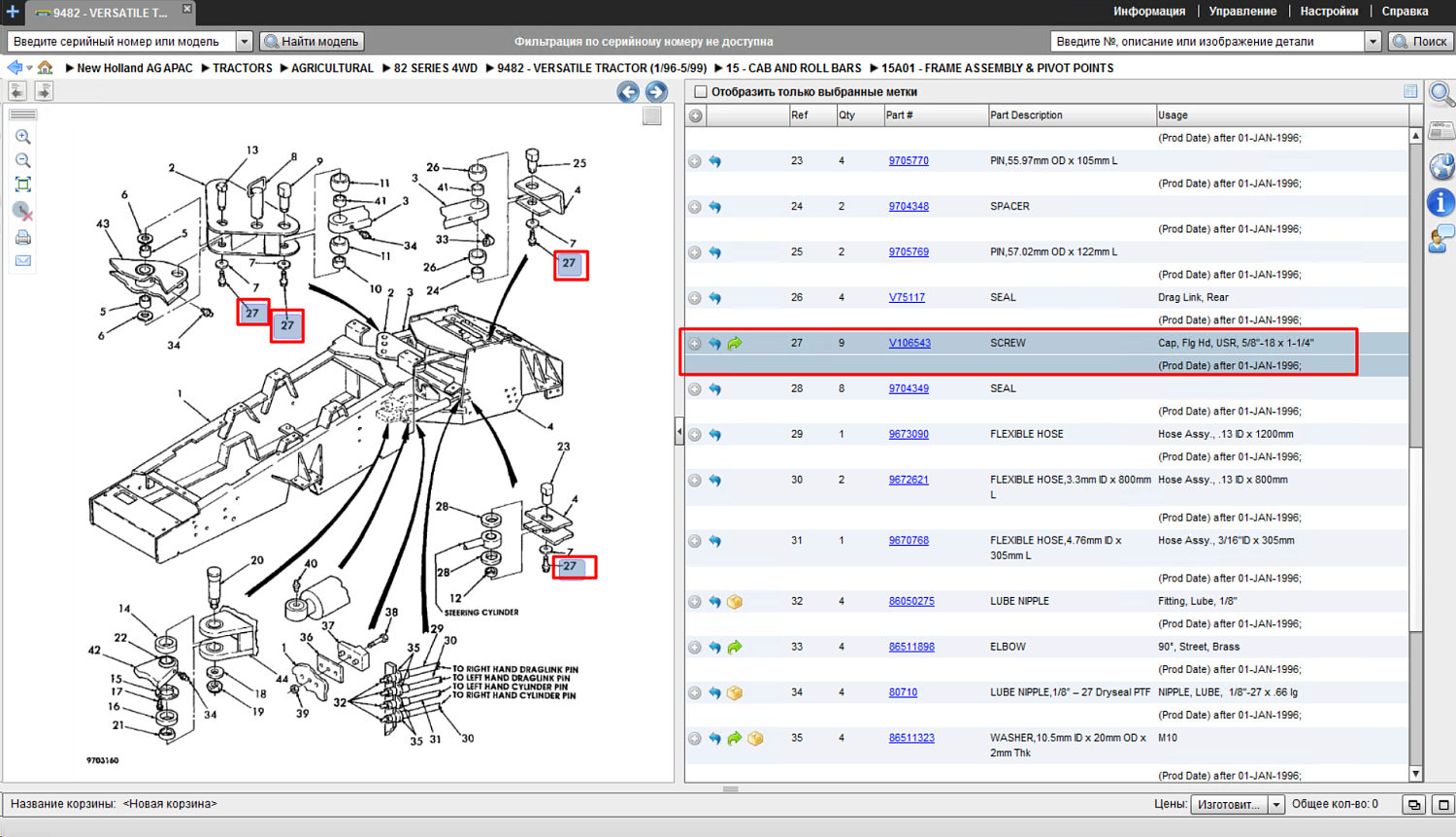Go to the home page icon
The width and height of the screenshot is (1456, 837).
[x=45, y=68]
